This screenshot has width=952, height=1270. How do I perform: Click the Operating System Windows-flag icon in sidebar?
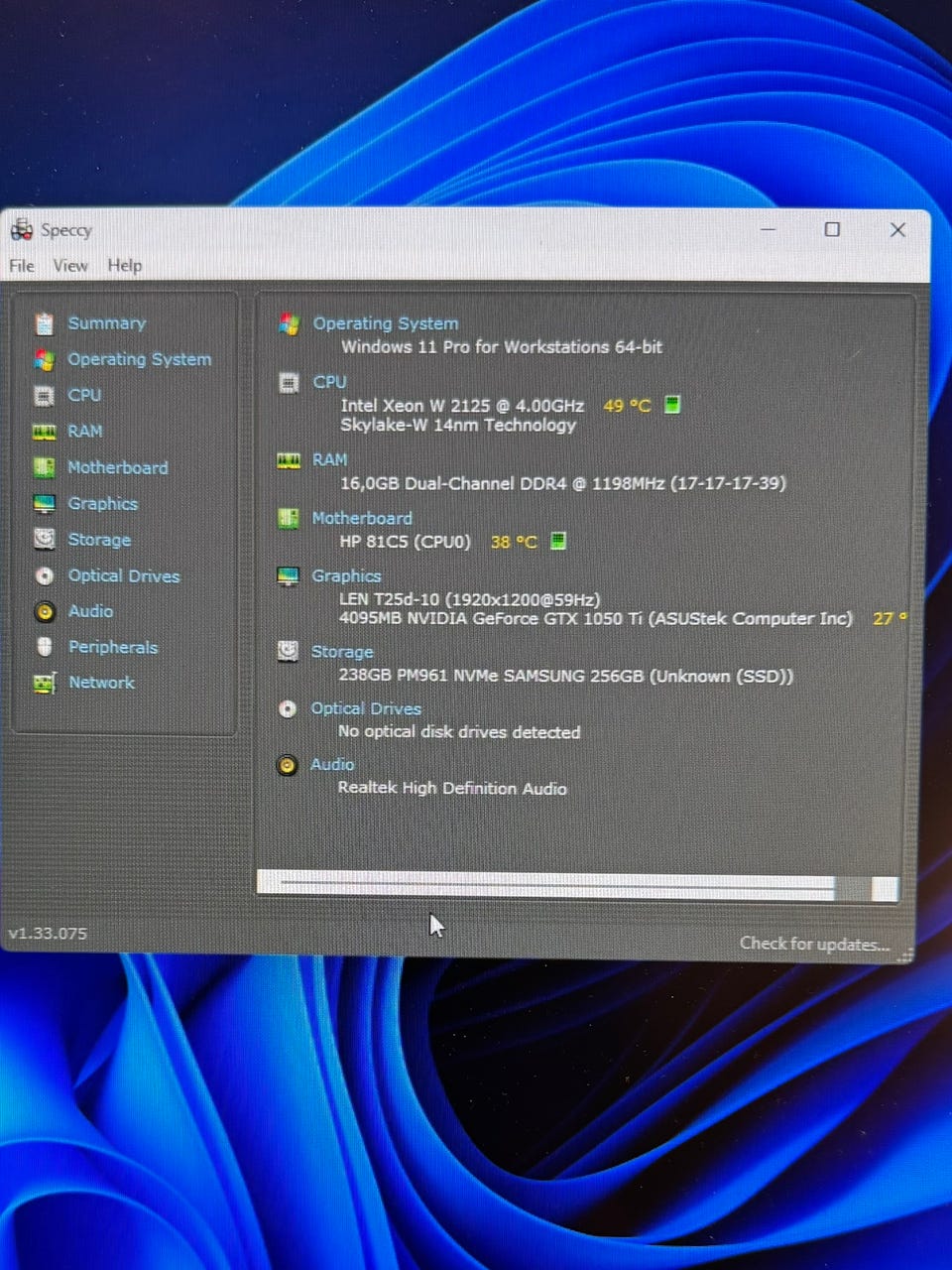[x=44, y=359]
